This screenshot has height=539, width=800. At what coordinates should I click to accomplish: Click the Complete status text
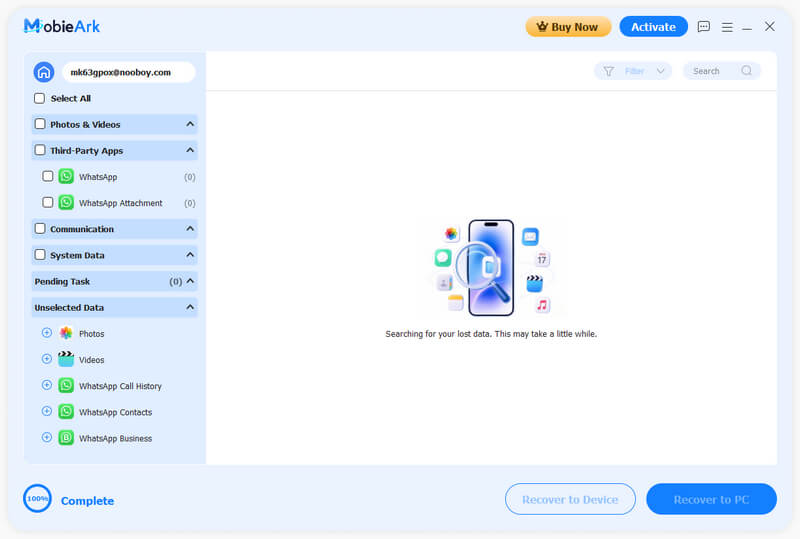pos(87,501)
